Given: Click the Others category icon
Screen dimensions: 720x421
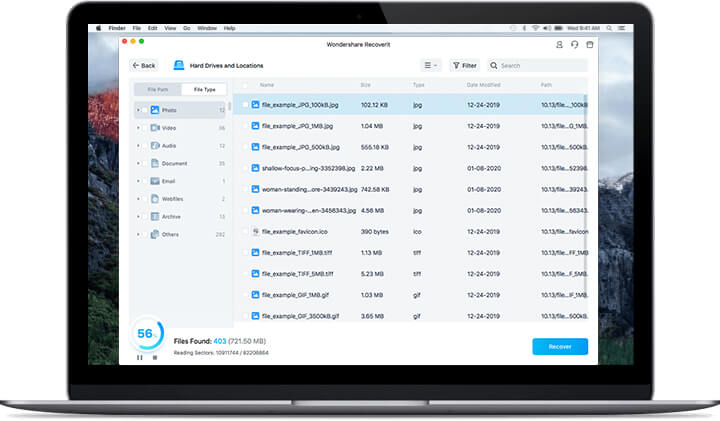Looking at the screenshot, I should [x=155, y=234].
